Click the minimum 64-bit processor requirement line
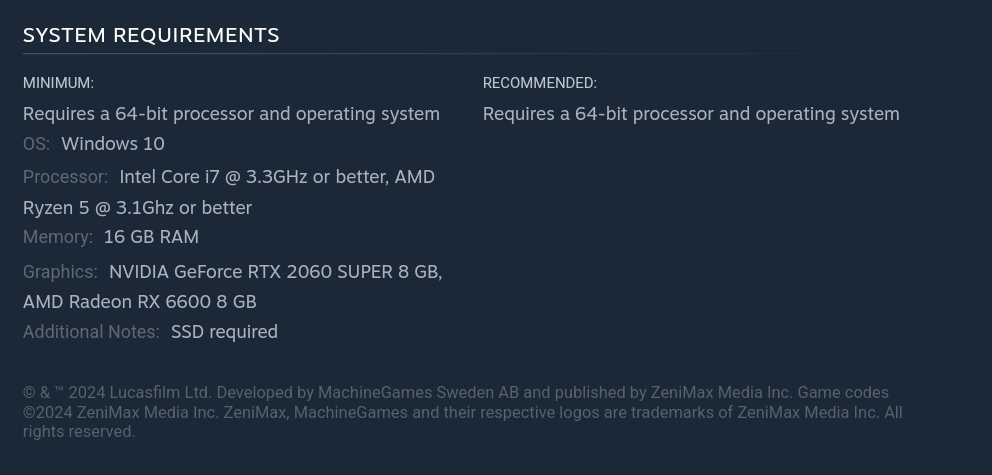 (231, 114)
